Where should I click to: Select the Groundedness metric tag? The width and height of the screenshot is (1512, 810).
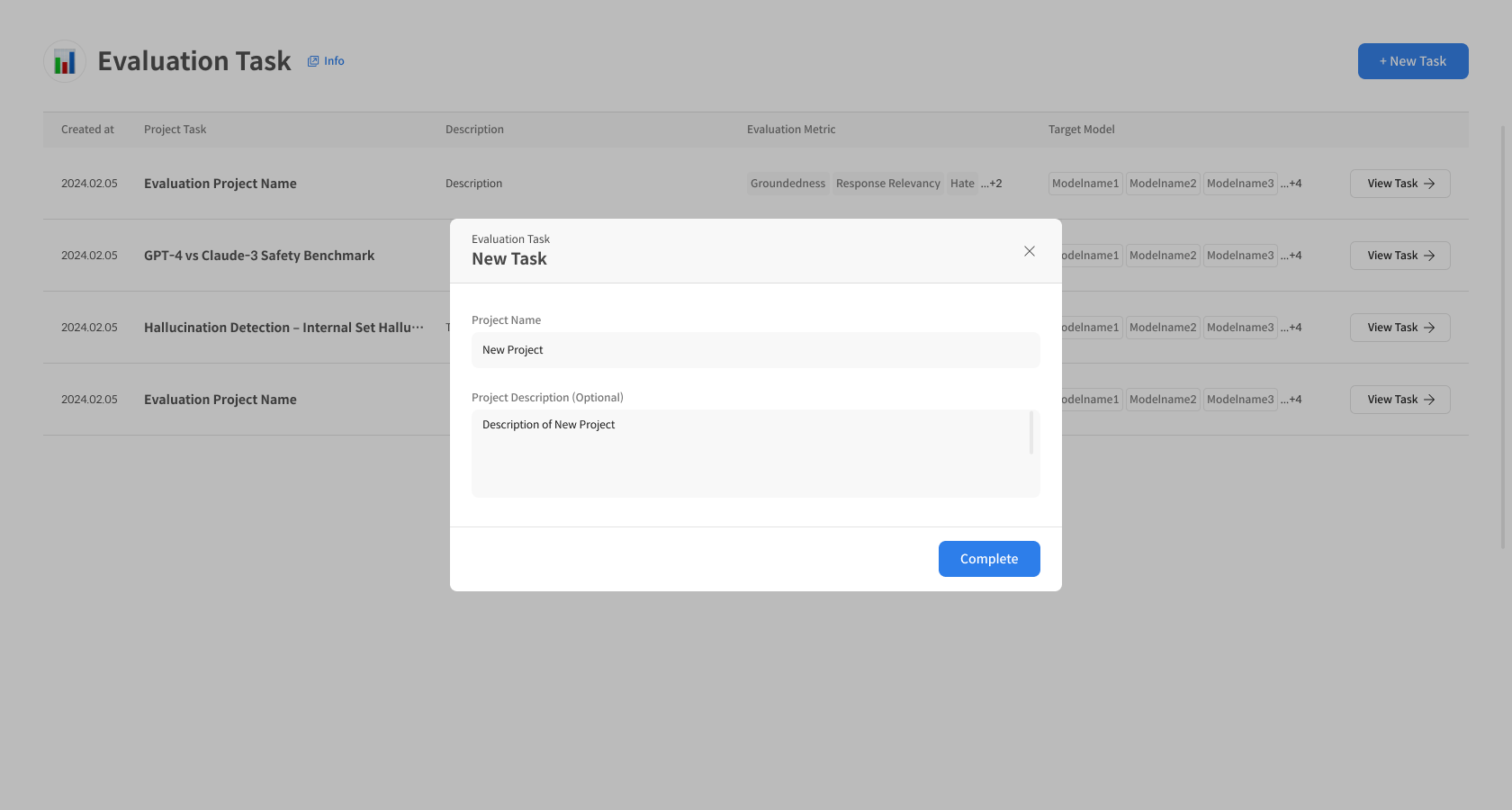(787, 184)
